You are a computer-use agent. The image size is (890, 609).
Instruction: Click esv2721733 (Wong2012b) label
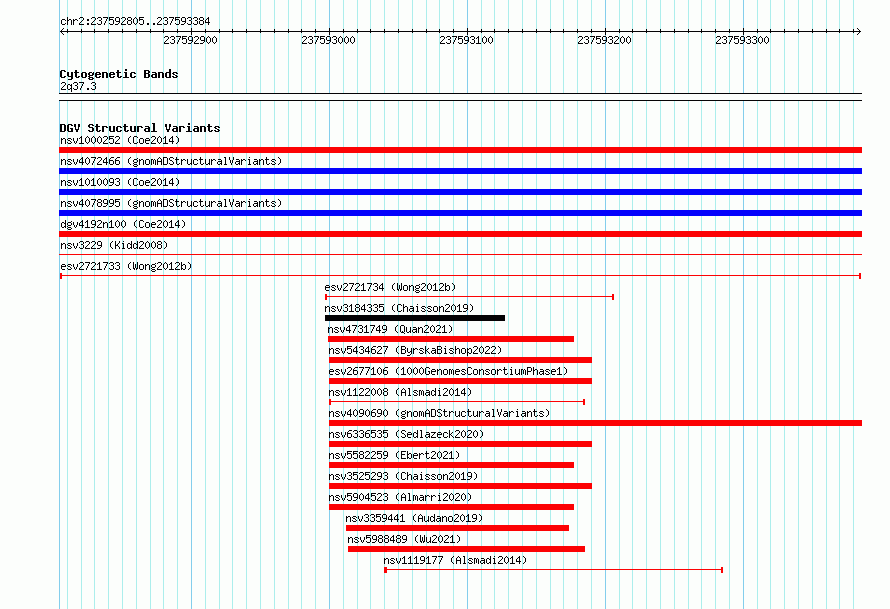(x=126, y=266)
